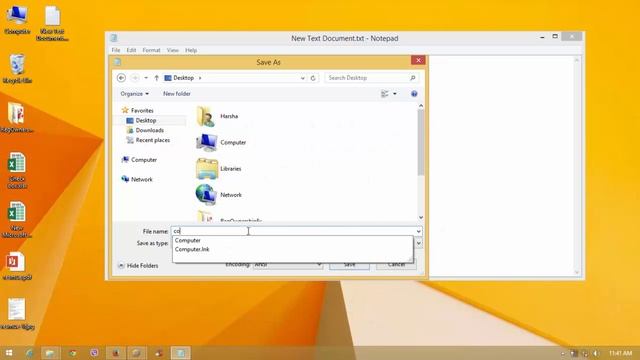Open Internet Explorer from the taskbar
Viewport: 640px width, 360px height.
point(29,353)
